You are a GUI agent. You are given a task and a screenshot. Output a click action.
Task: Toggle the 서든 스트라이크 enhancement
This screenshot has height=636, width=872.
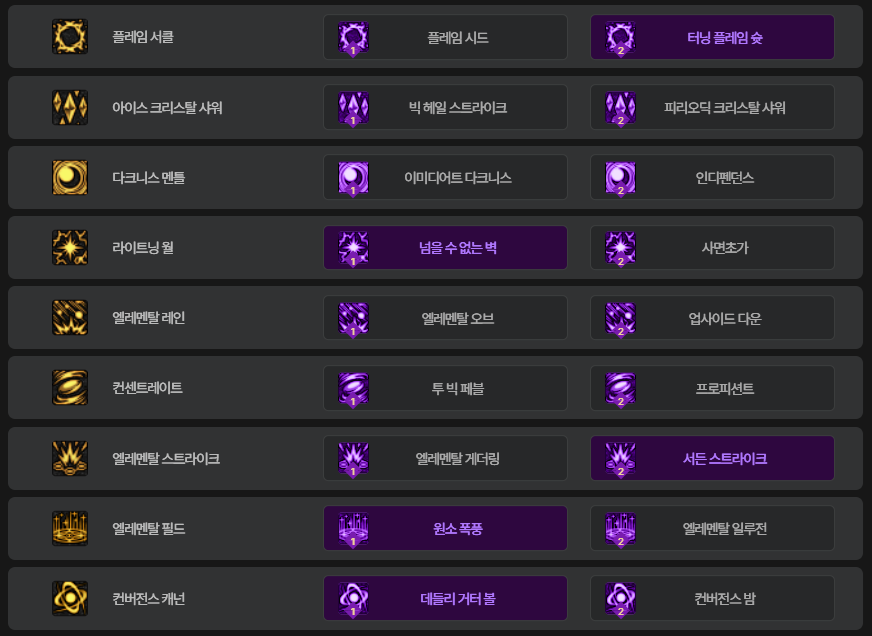tap(712, 458)
